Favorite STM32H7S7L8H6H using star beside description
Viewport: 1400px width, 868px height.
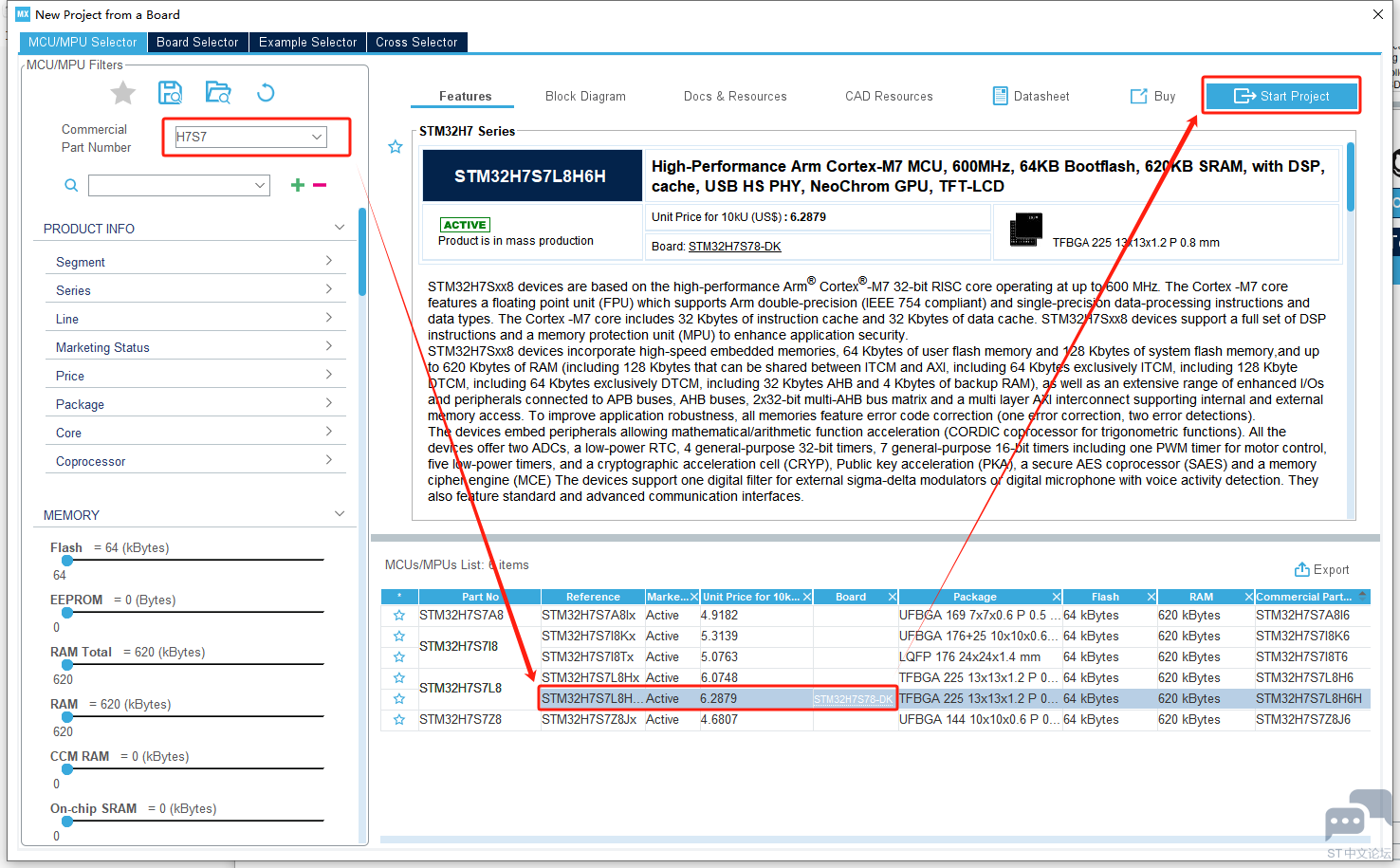[x=396, y=147]
